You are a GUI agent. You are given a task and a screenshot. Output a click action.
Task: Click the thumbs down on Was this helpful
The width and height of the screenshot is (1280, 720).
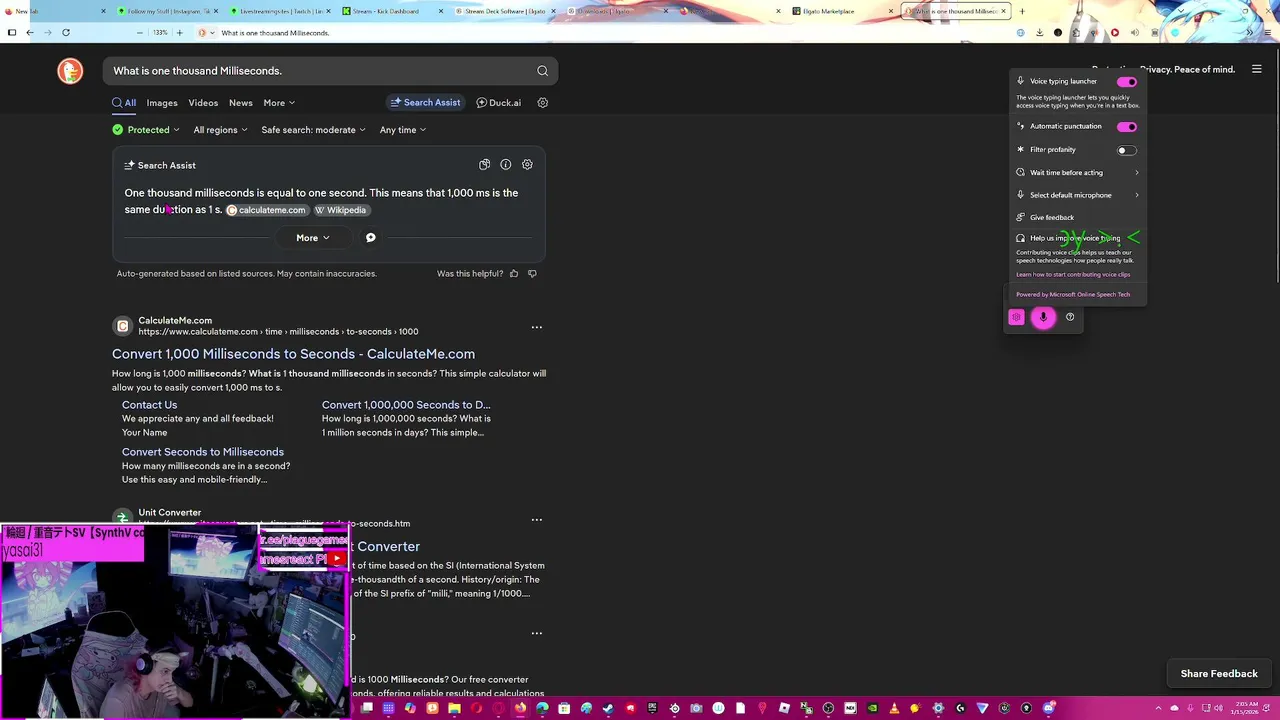click(532, 273)
